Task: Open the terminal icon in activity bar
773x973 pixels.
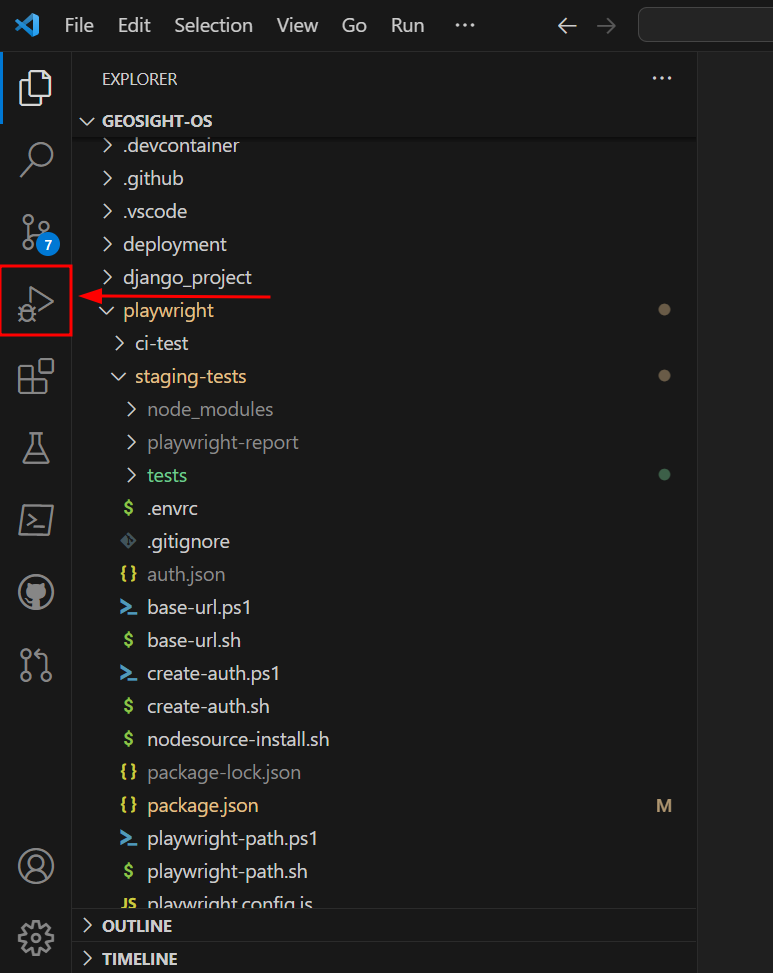Action: 36,520
